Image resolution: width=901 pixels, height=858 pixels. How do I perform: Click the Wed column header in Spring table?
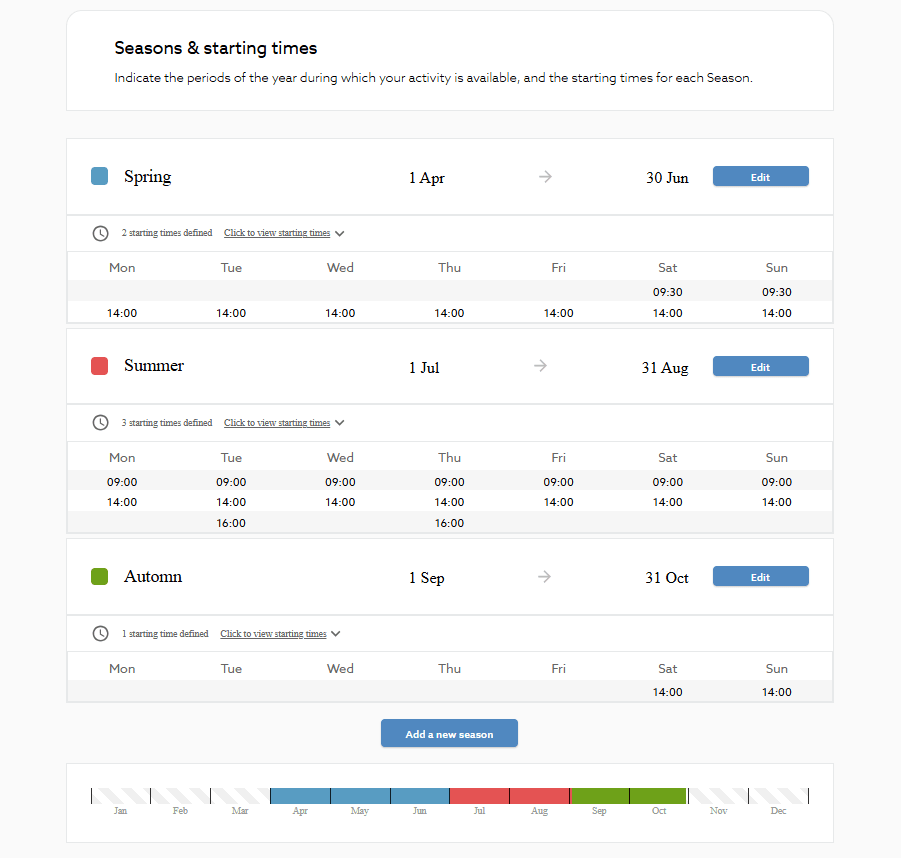[x=340, y=268]
